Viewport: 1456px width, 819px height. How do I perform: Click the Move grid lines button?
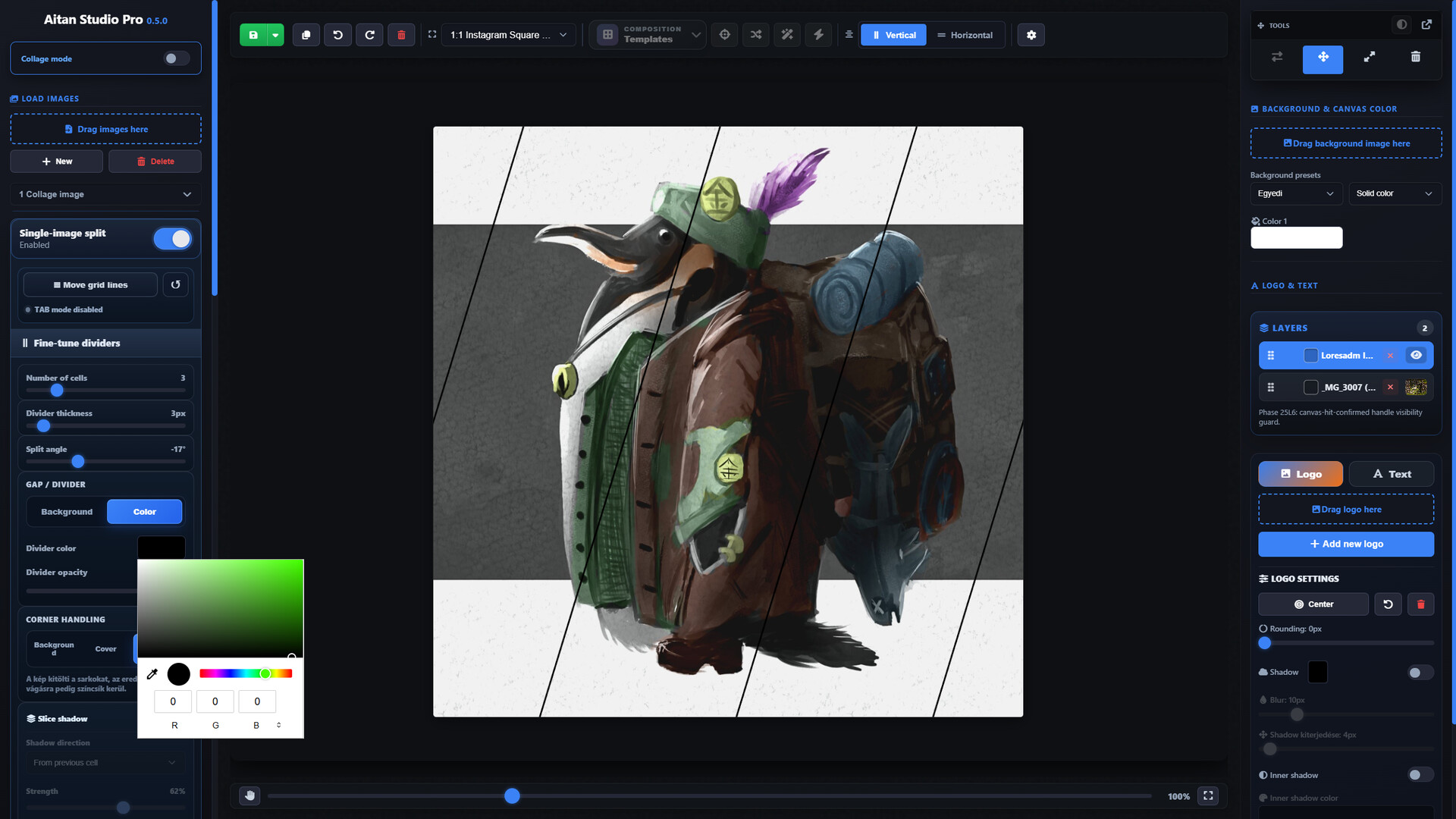(90, 285)
